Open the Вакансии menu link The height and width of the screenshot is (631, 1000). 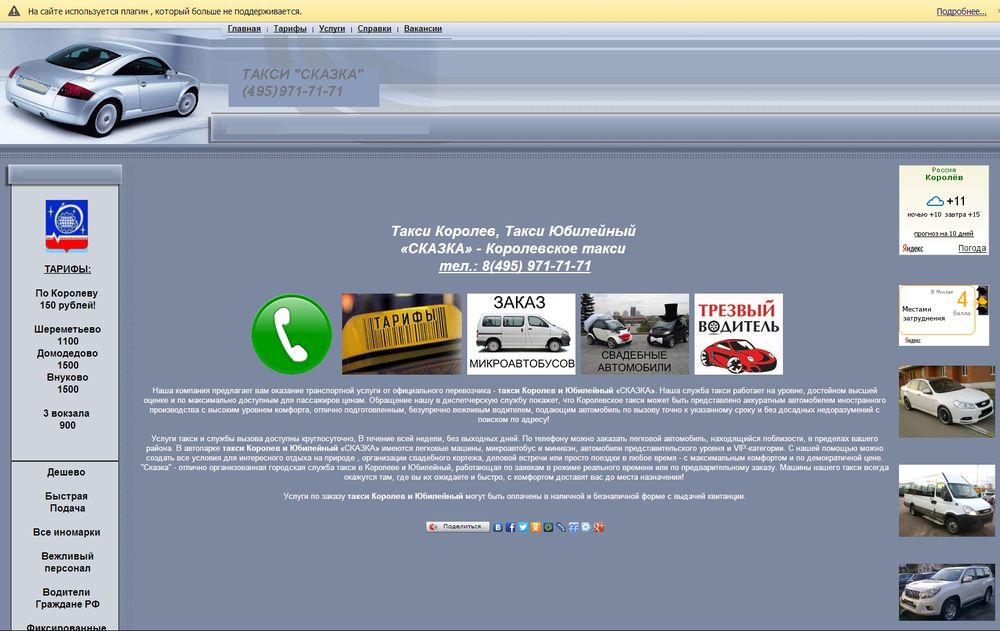click(x=423, y=29)
